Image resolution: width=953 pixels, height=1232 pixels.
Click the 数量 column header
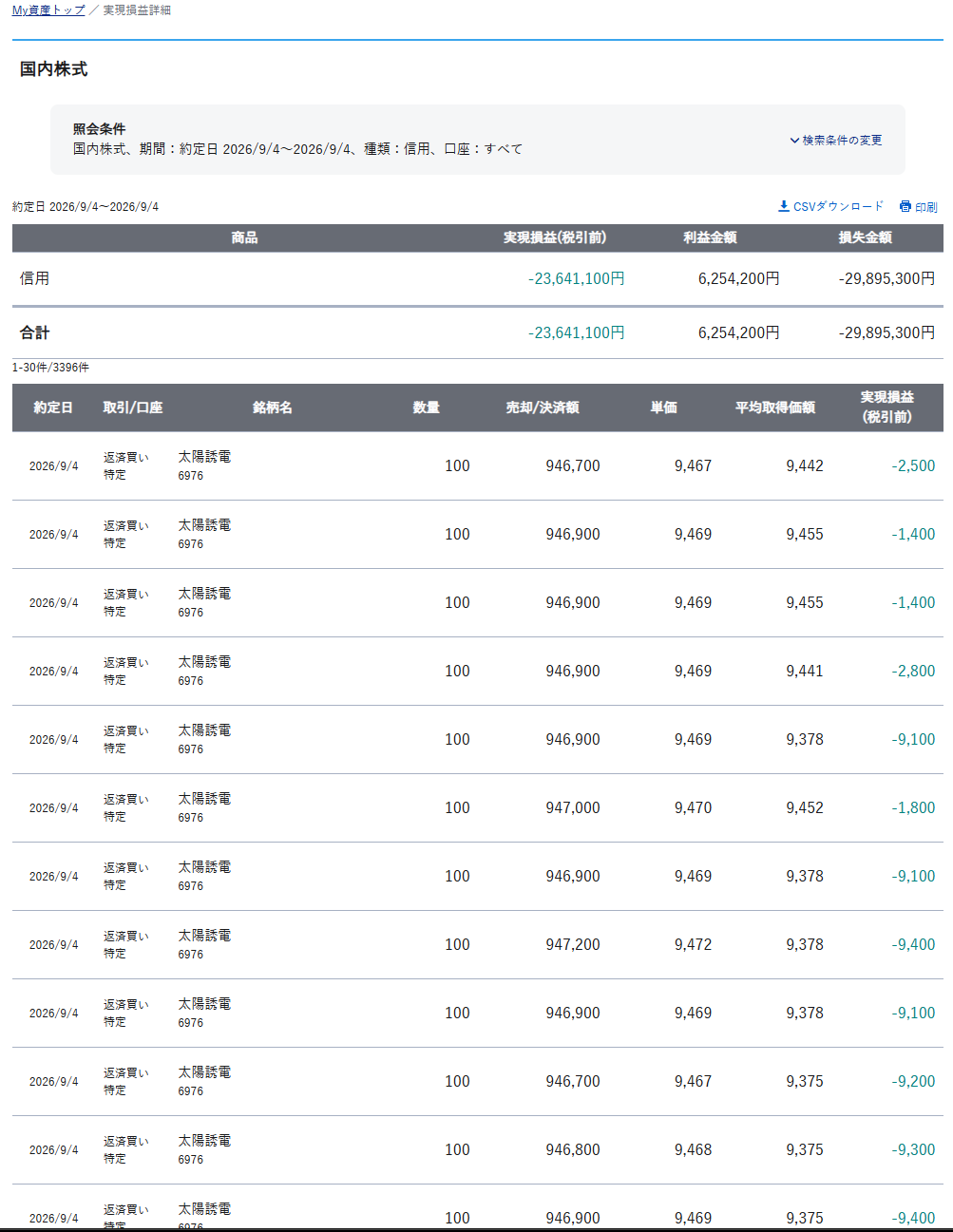pyautogui.click(x=427, y=408)
